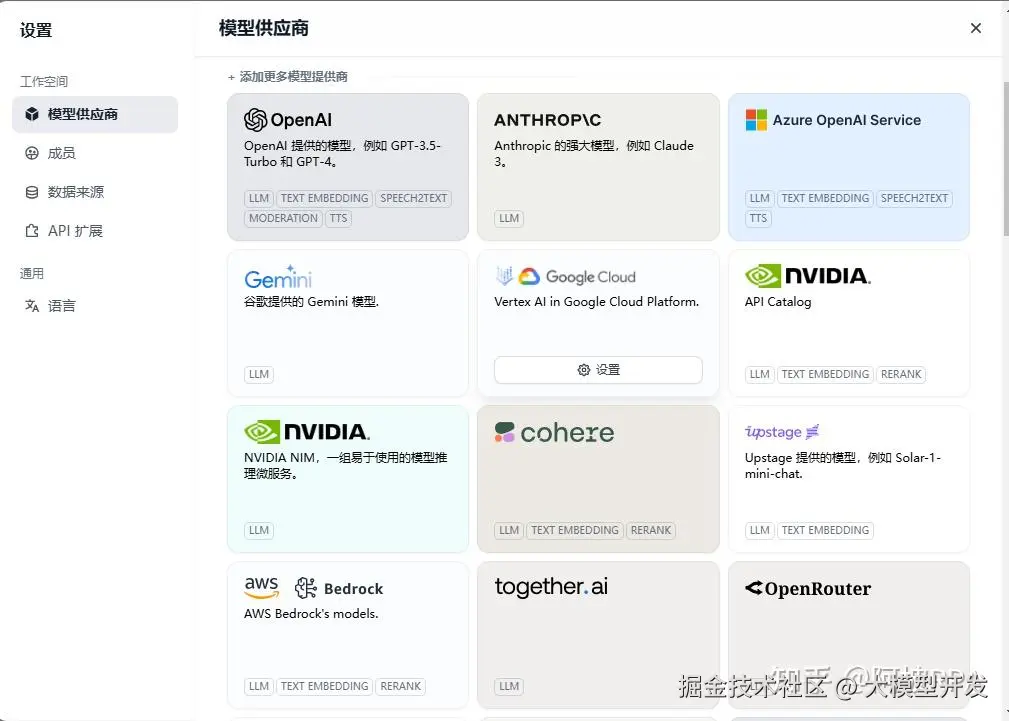Image resolution: width=1009 pixels, height=721 pixels.
Task: Click the together.ai logo
Action: pos(551,587)
